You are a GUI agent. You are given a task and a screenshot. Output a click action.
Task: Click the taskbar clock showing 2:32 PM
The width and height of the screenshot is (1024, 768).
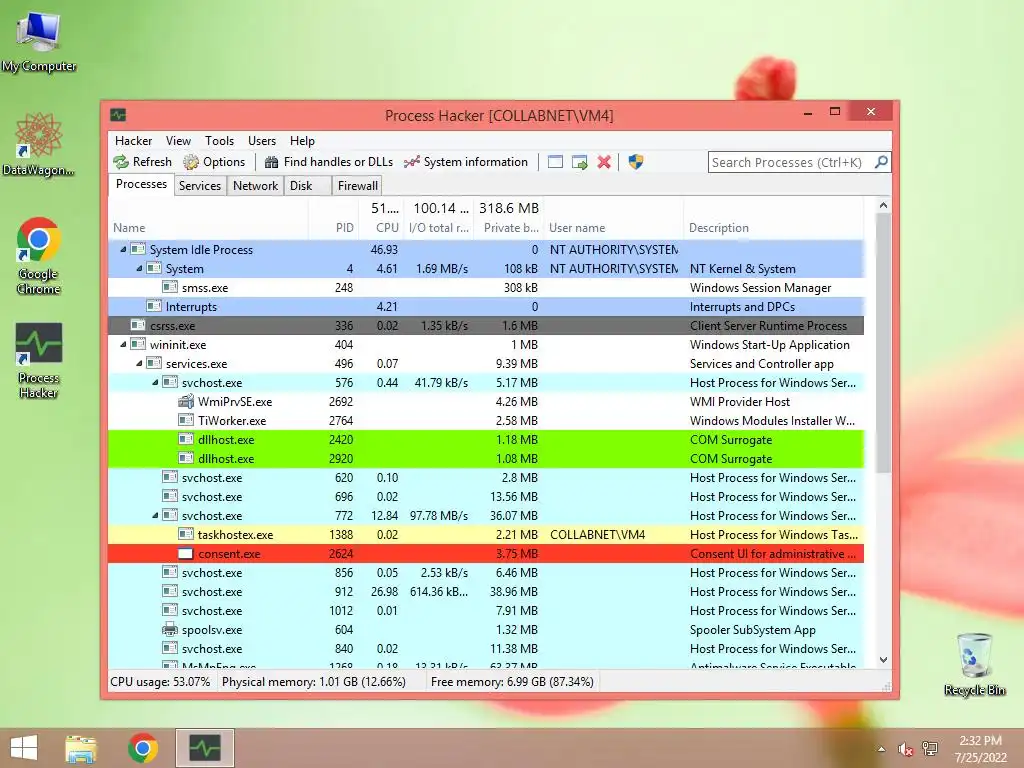pos(980,749)
